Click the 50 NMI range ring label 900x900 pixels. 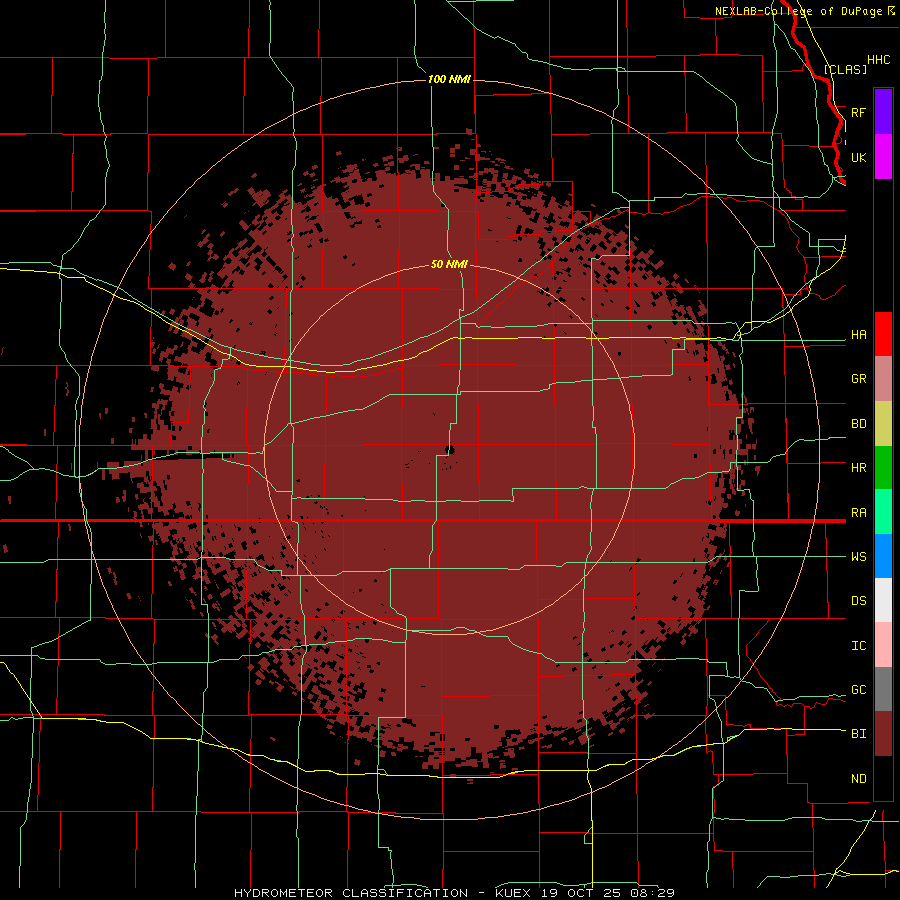click(449, 265)
